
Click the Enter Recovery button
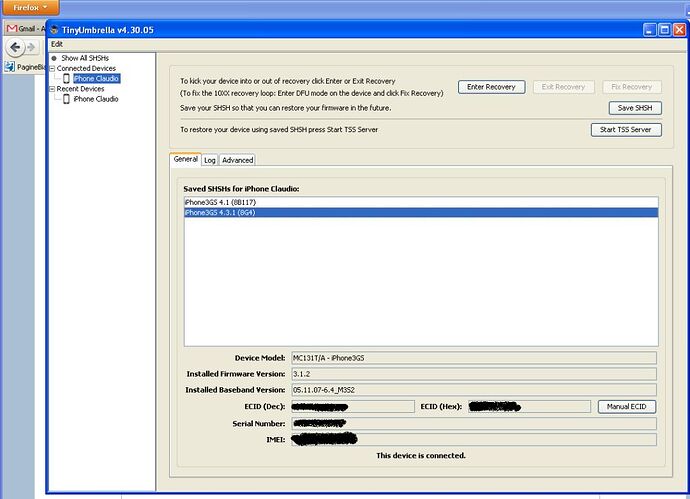tap(491, 87)
